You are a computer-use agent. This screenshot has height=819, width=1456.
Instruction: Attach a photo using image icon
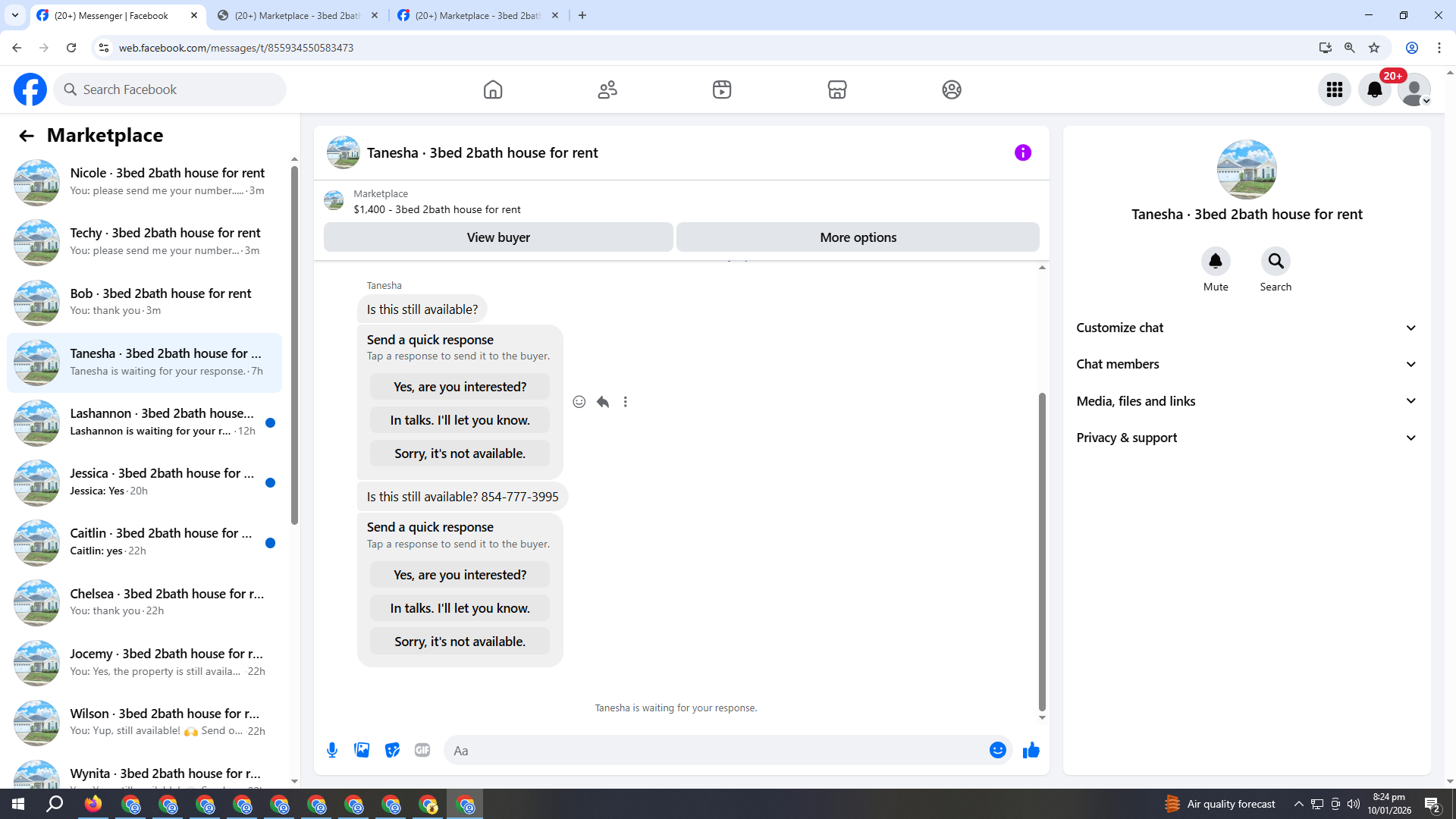tap(362, 750)
